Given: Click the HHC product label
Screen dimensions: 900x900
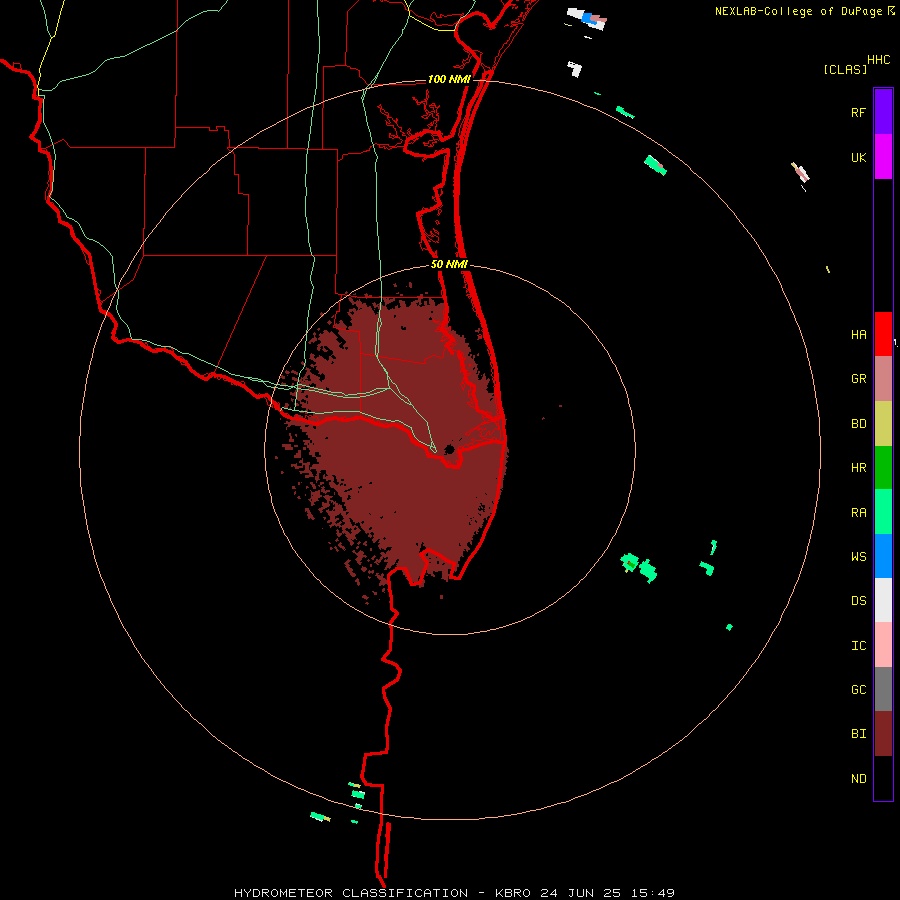Looking at the screenshot, I should [879, 60].
